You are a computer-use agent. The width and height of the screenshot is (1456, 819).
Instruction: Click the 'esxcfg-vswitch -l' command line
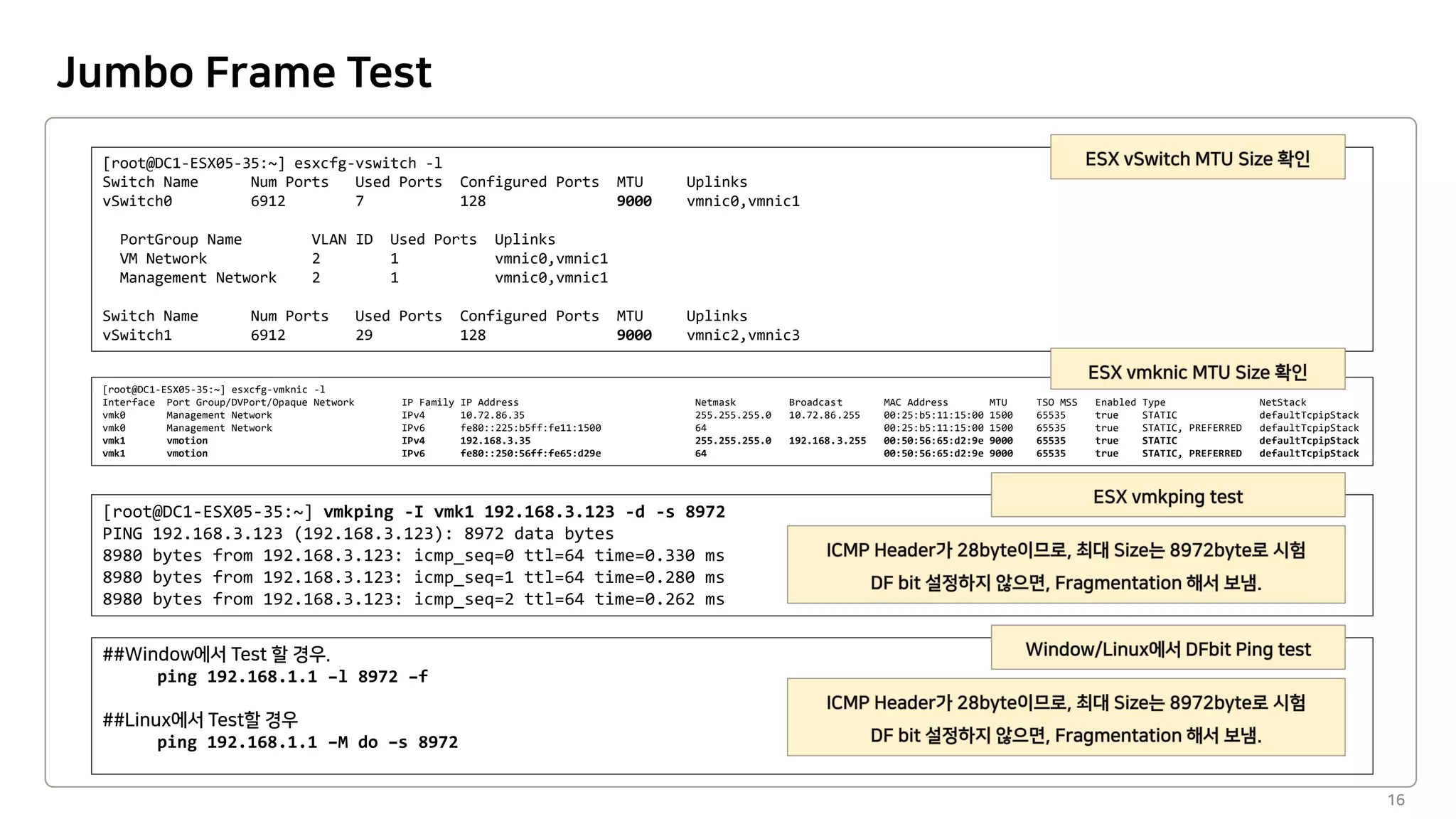(x=272, y=164)
